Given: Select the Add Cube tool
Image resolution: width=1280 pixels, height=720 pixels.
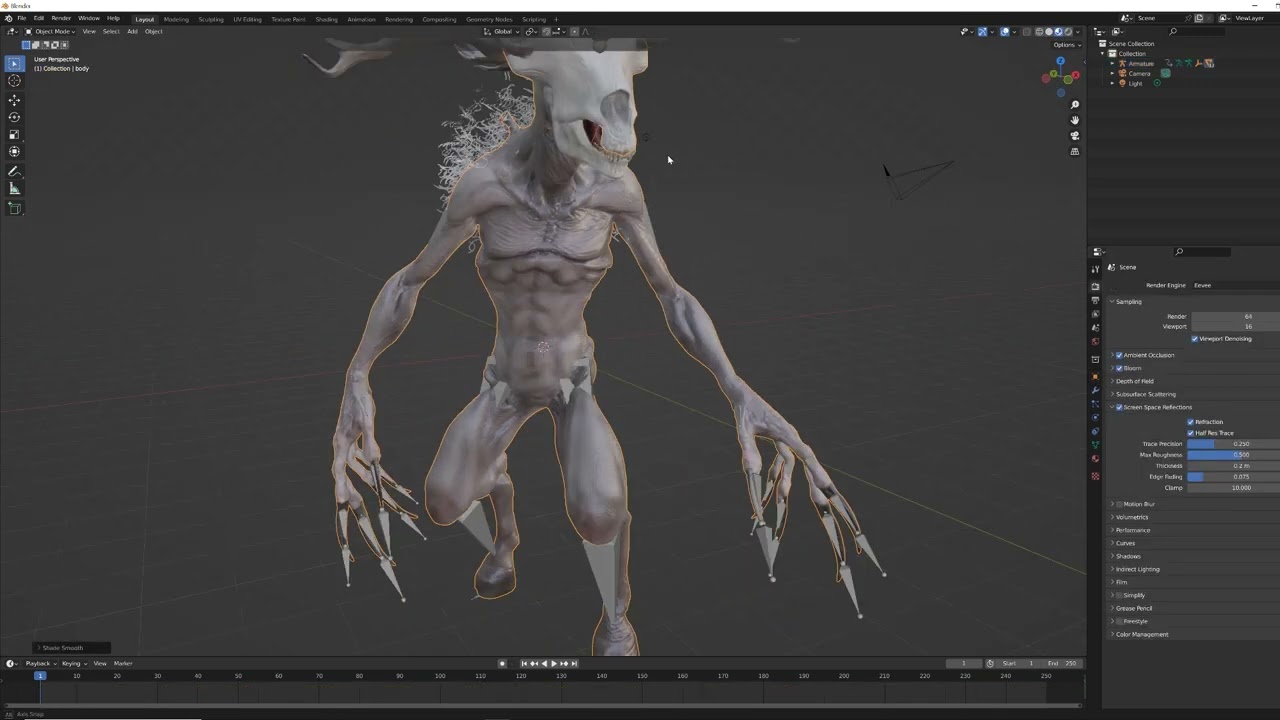Looking at the screenshot, I should click(14, 209).
